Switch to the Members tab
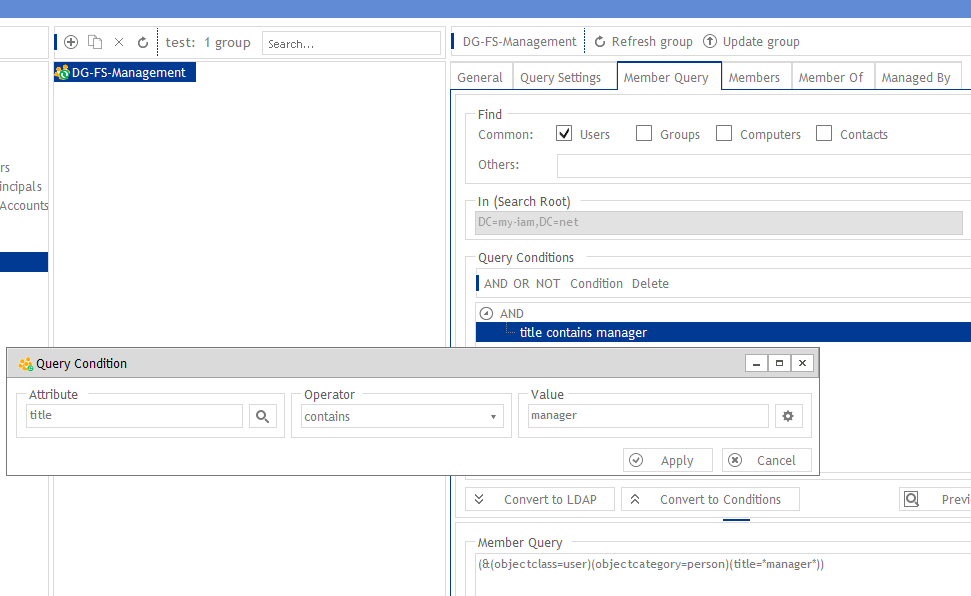 pos(755,76)
